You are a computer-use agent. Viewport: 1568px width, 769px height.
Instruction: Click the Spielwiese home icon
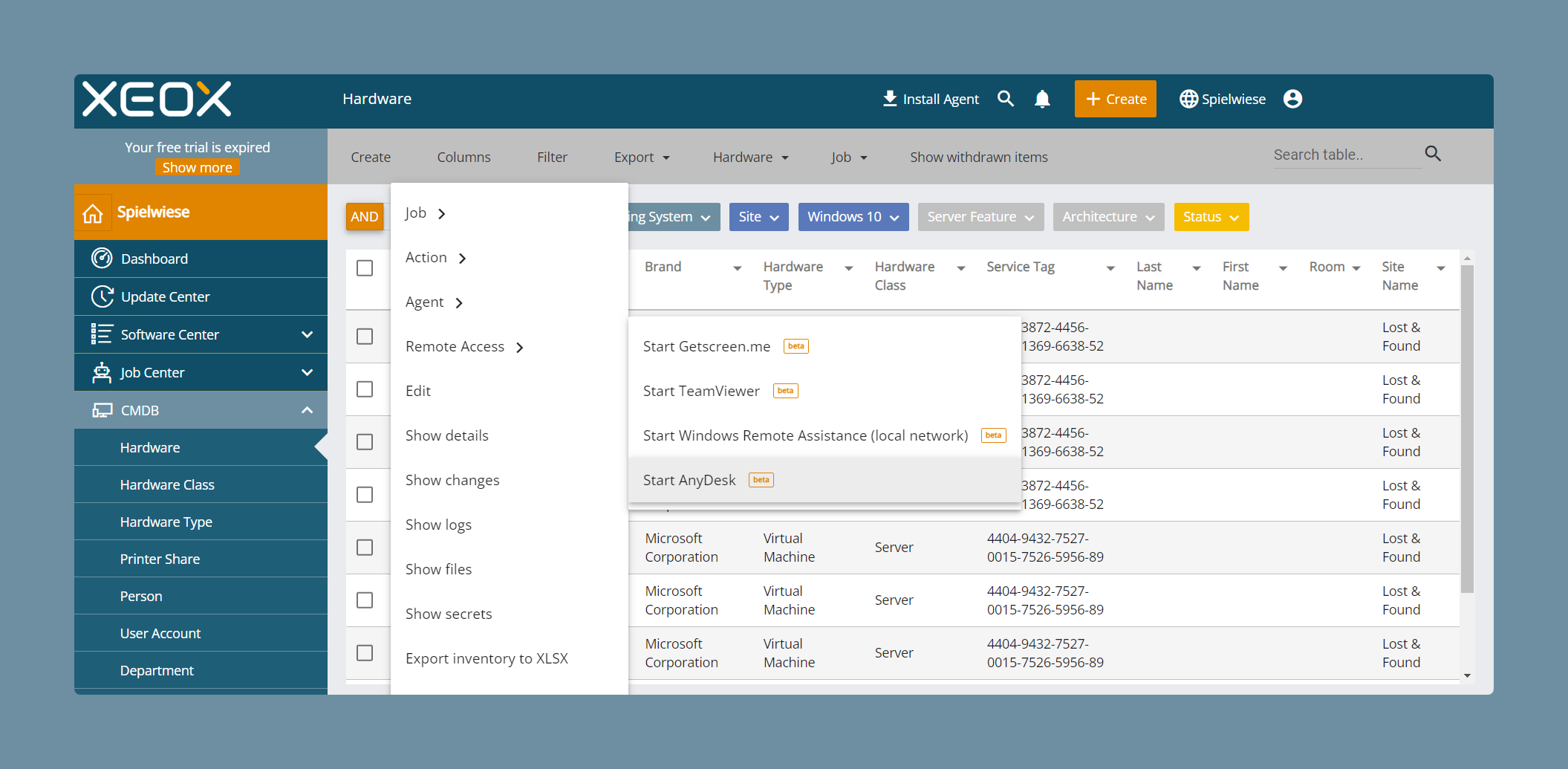93,213
